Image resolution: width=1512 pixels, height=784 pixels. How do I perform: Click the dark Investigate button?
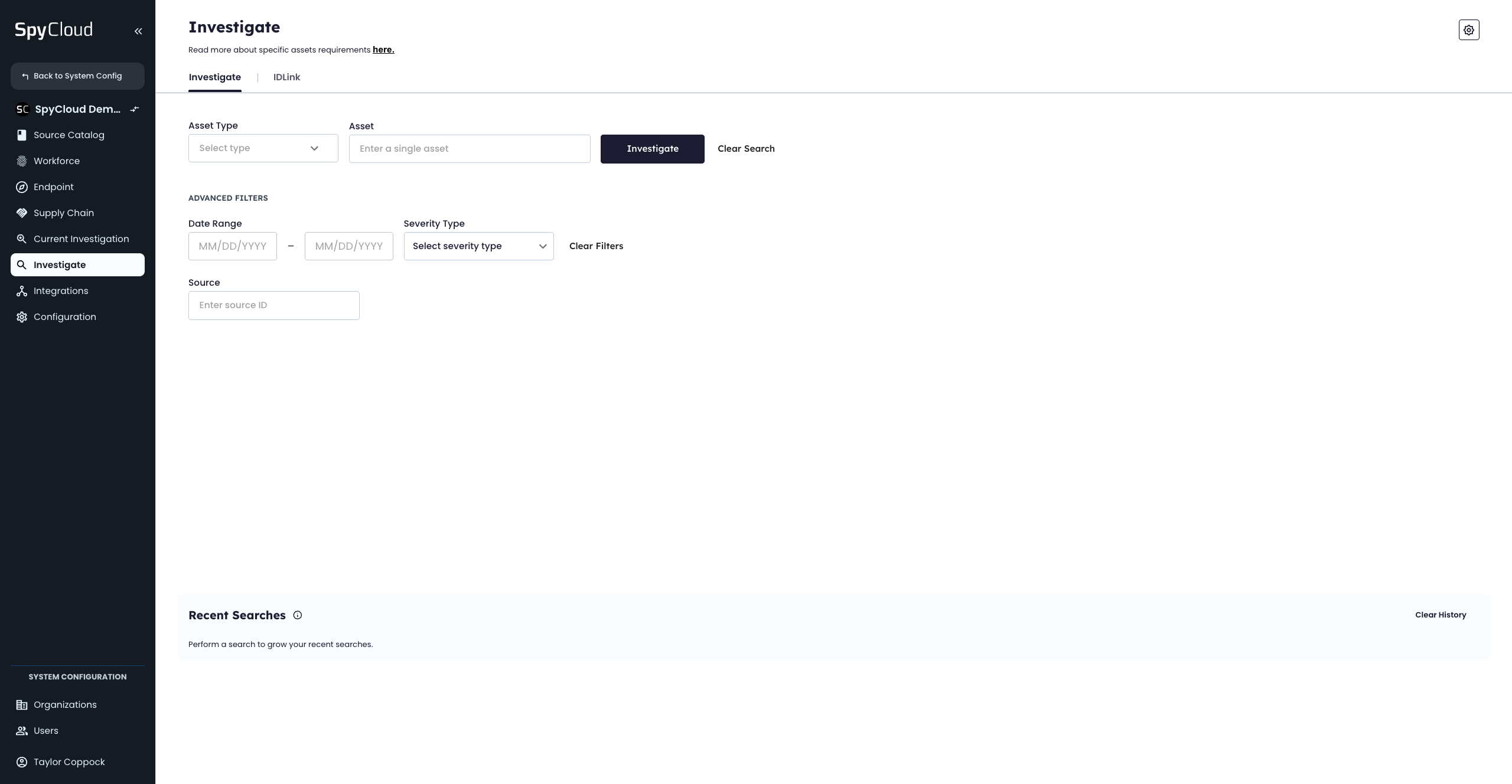pyautogui.click(x=653, y=149)
